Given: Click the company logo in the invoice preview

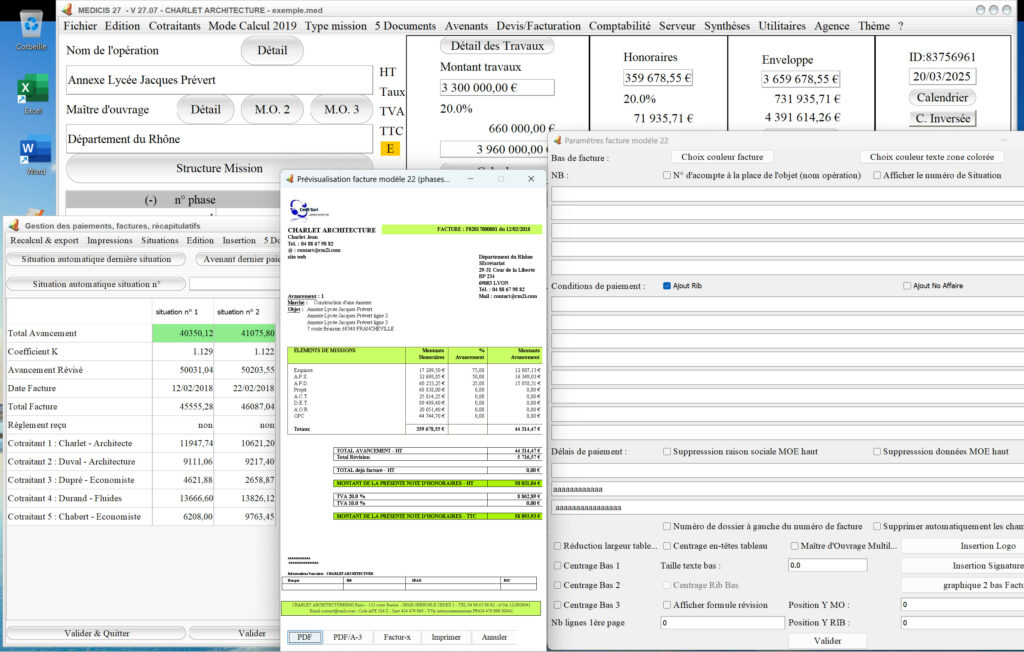Looking at the screenshot, I should coord(308,210).
